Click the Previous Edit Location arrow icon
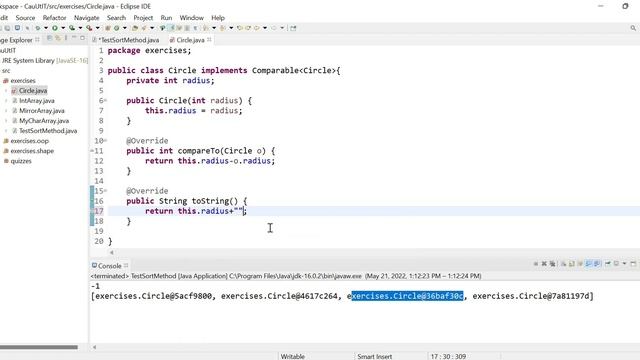The image size is (640, 360). coord(240,28)
